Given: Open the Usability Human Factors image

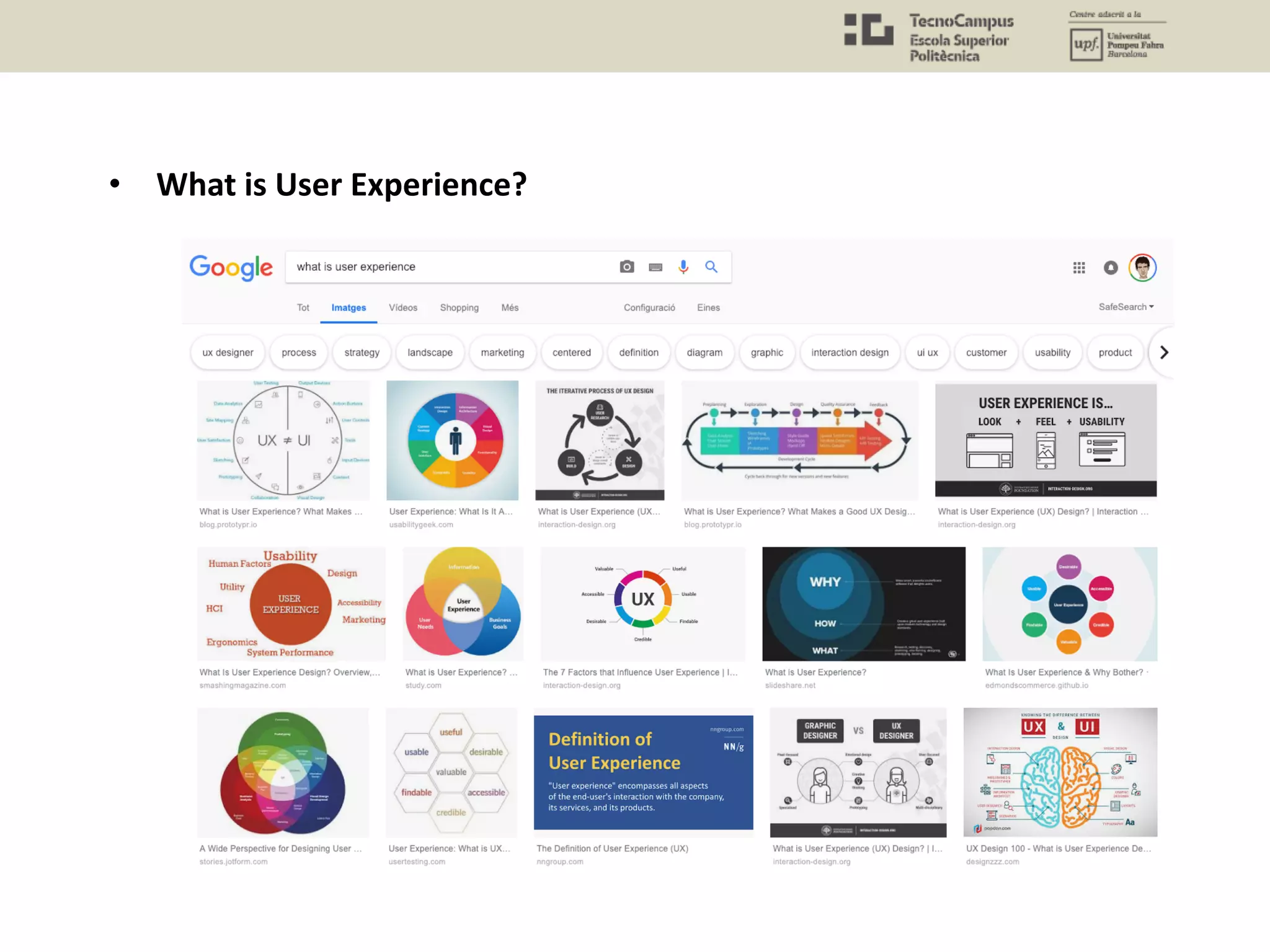Looking at the screenshot, I should tap(291, 604).
